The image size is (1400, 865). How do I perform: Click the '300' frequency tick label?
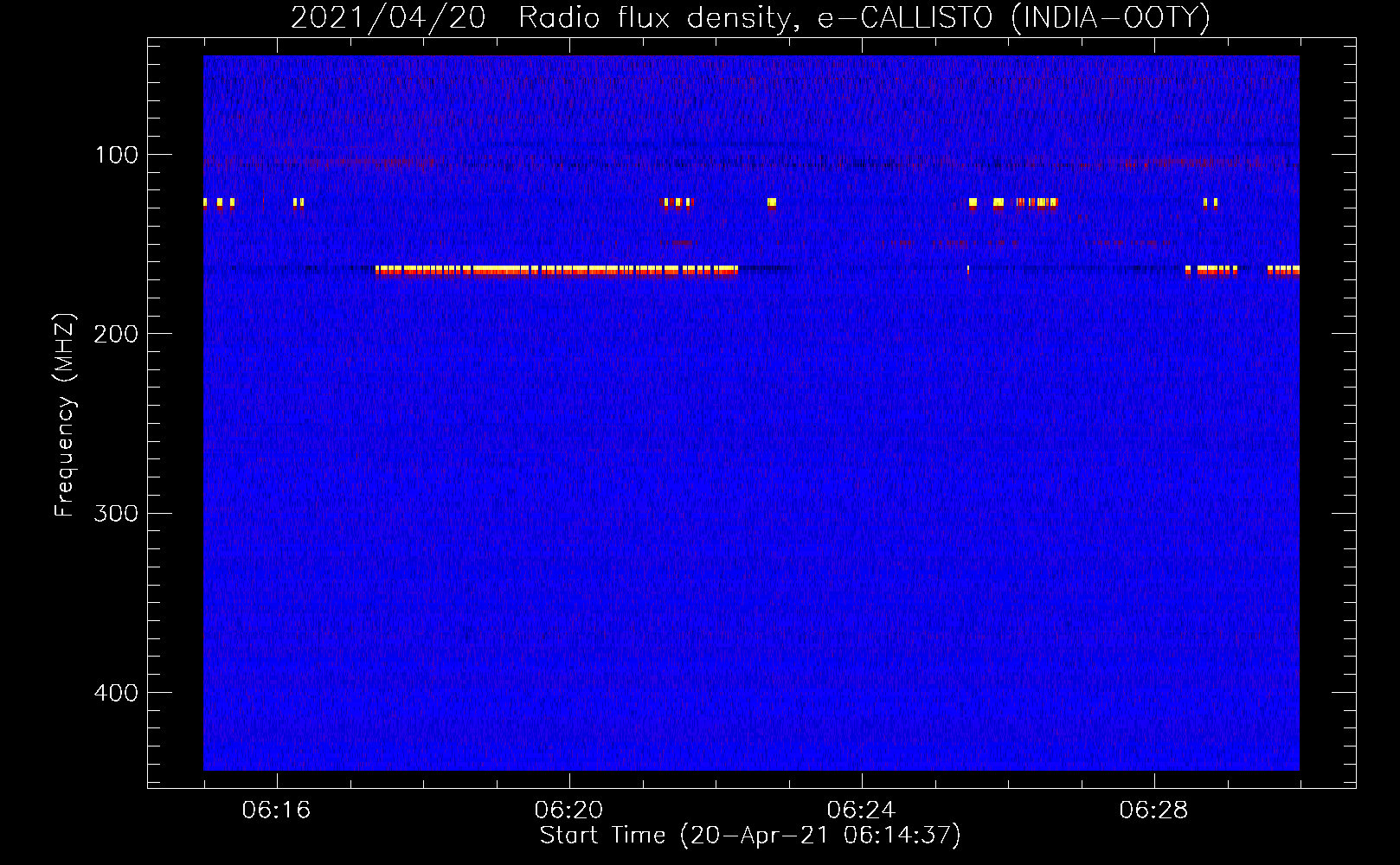(116, 513)
